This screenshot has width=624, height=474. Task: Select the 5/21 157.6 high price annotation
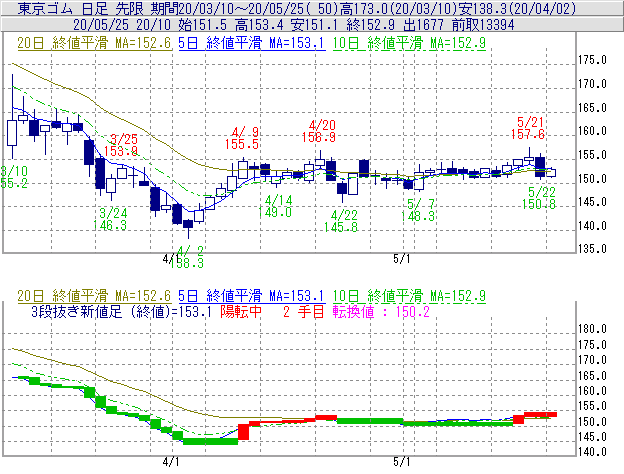pyautogui.click(x=528, y=128)
